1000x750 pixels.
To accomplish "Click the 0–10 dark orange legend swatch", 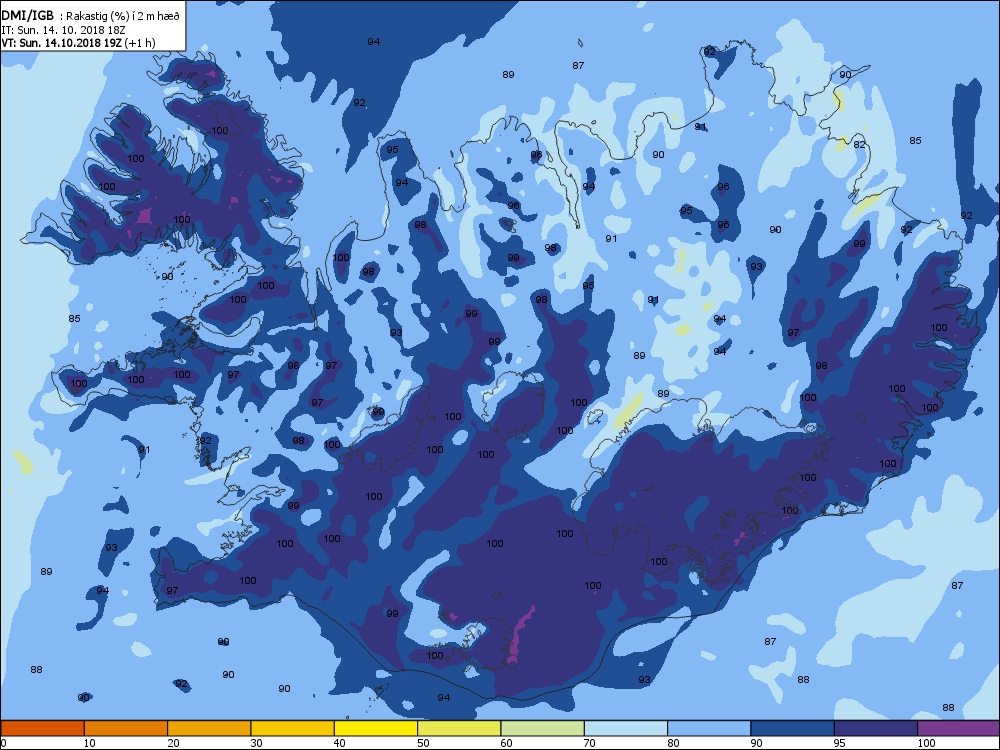I will click(42, 728).
